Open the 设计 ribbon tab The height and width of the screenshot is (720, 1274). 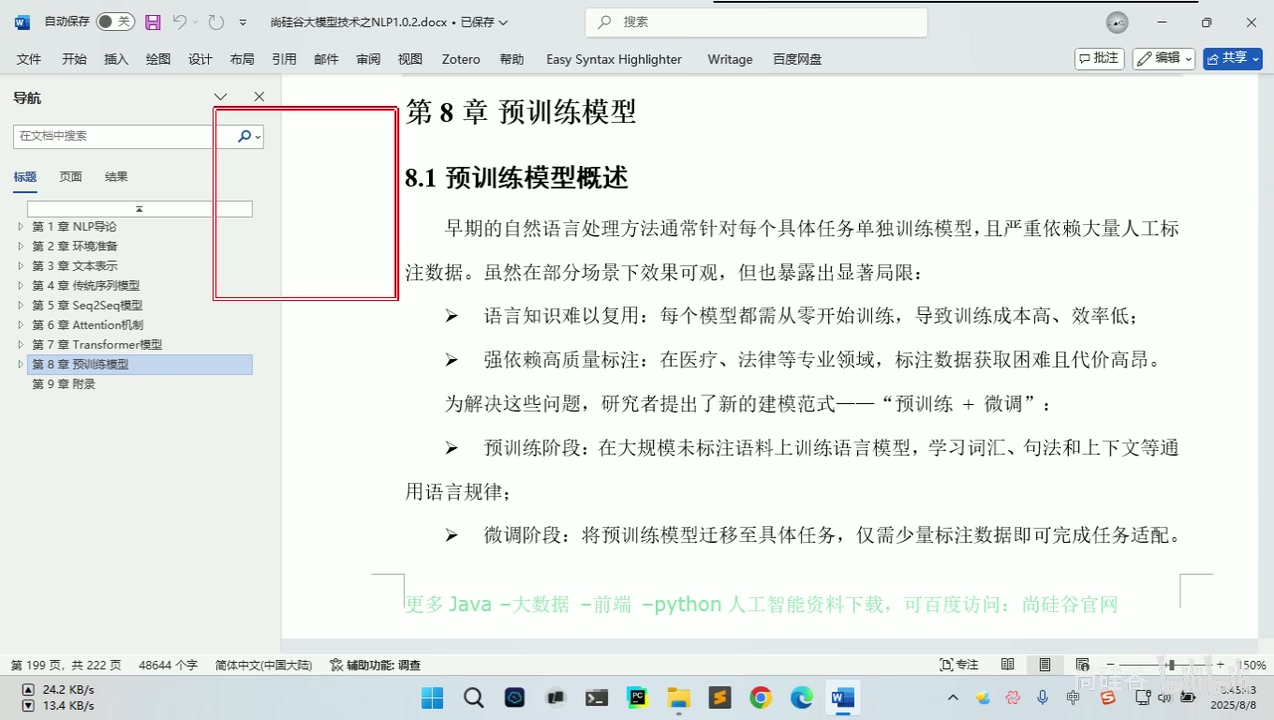(x=200, y=59)
